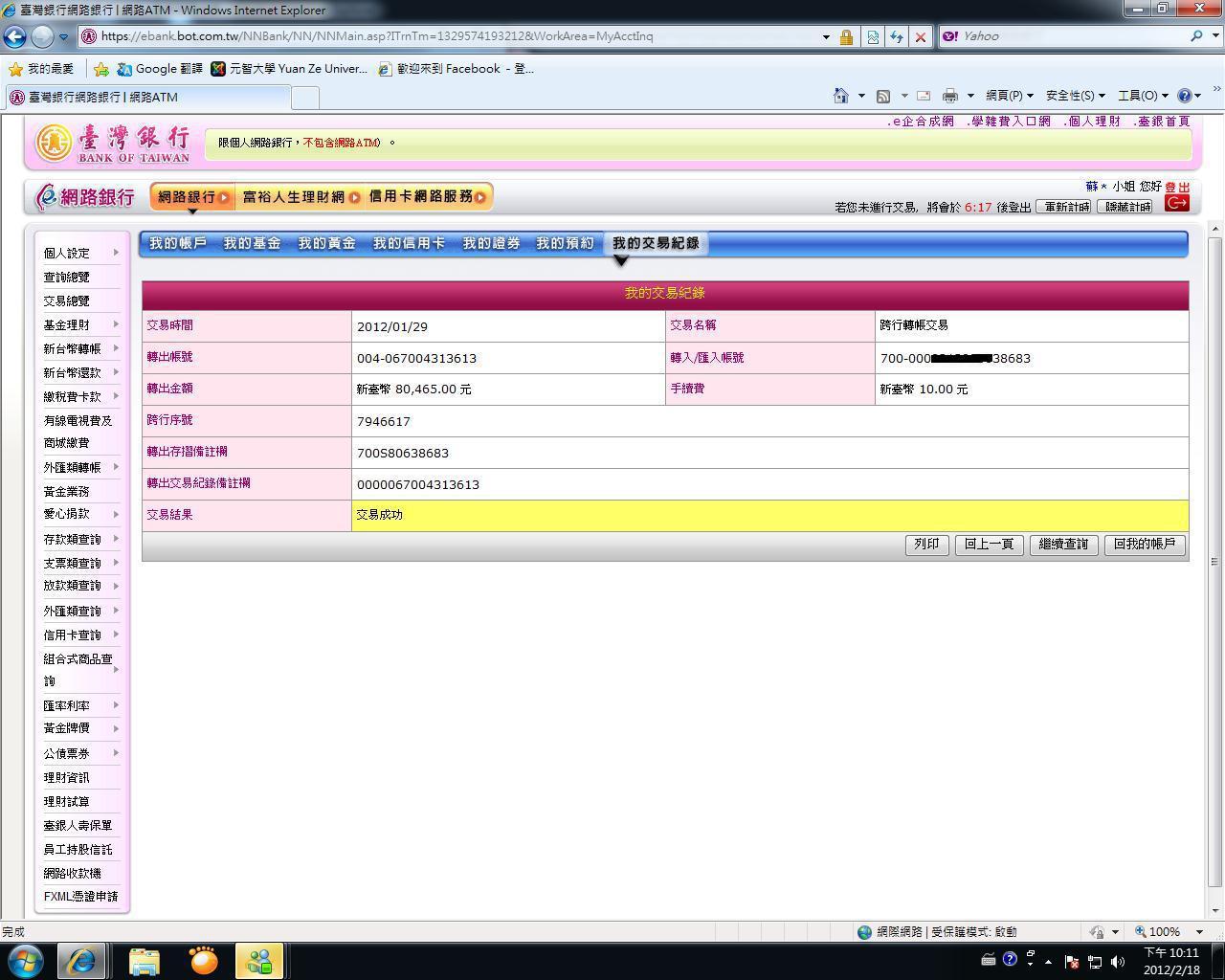The height and width of the screenshot is (980, 1225).
Task: Open the 富裕人生理財網 navigation tab
Action: (x=300, y=197)
